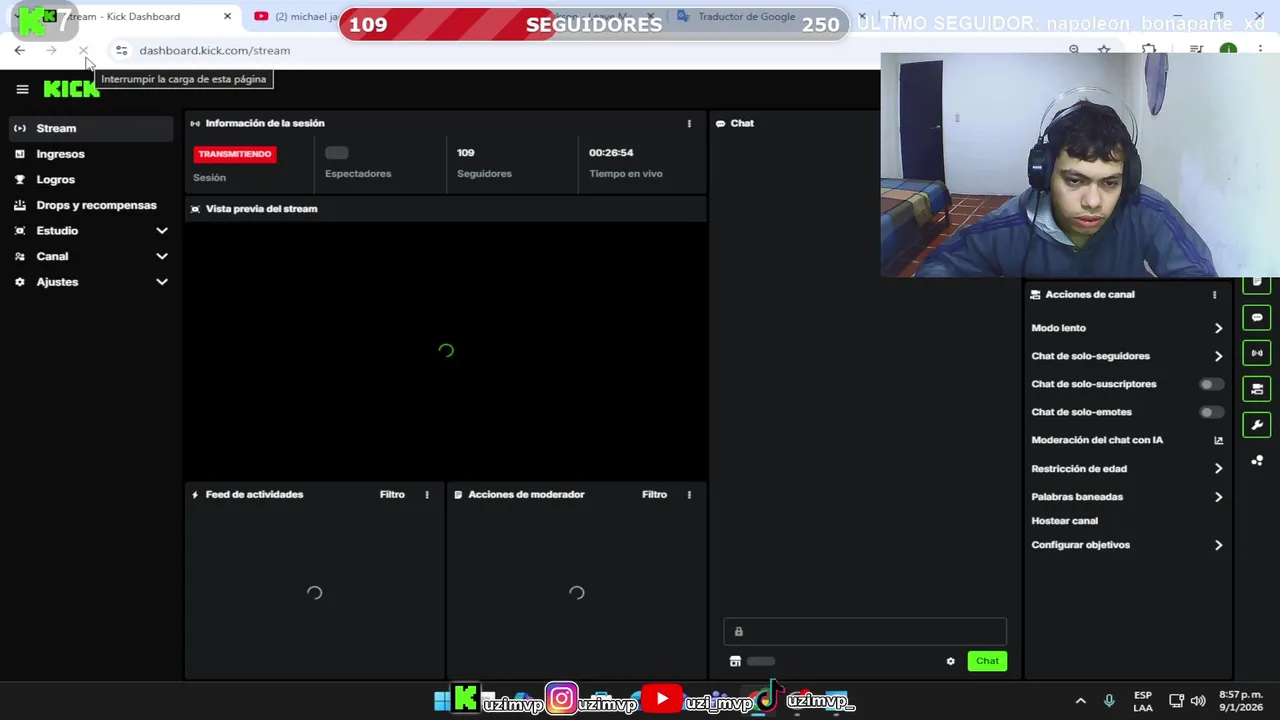Click the channel actions camera icon in right rail
This screenshot has height=720, width=1280.
(x=1257, y=389)
